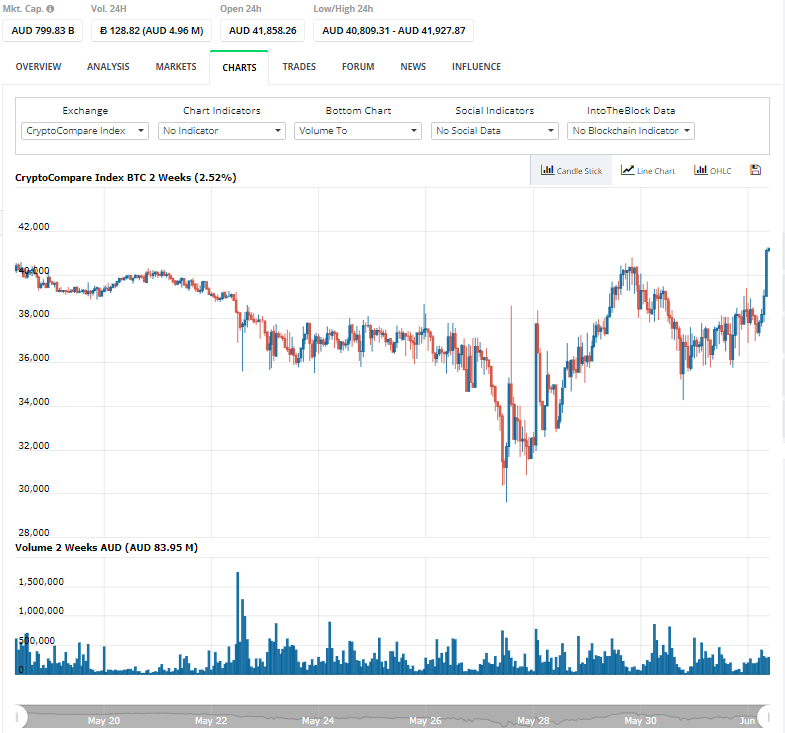Screen dimensions: 785x733
Task: Click the save chart floppy disk icon
Action: tap(755, 170)
